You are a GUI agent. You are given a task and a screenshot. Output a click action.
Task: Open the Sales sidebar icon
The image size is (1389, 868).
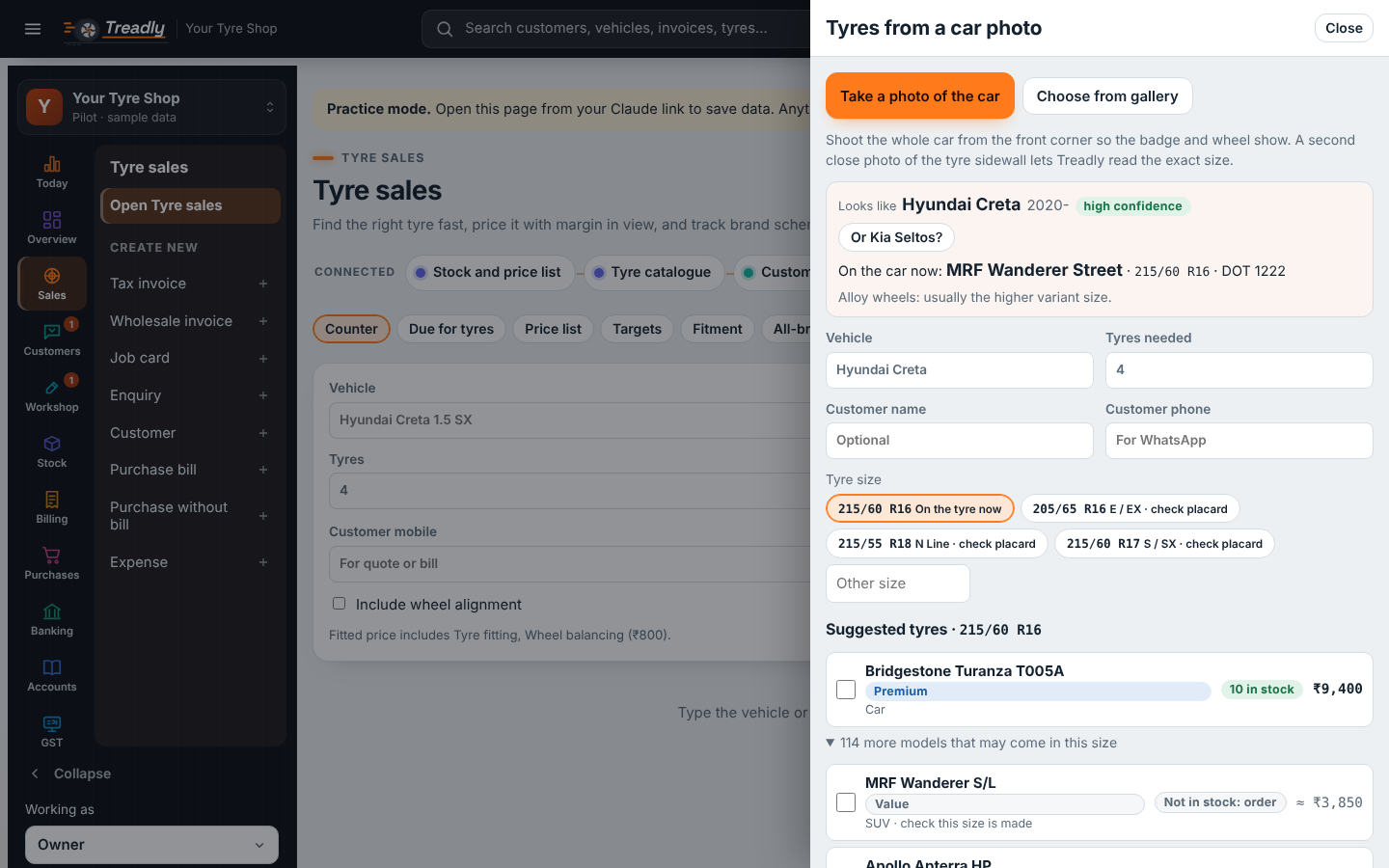coord(52,285)
